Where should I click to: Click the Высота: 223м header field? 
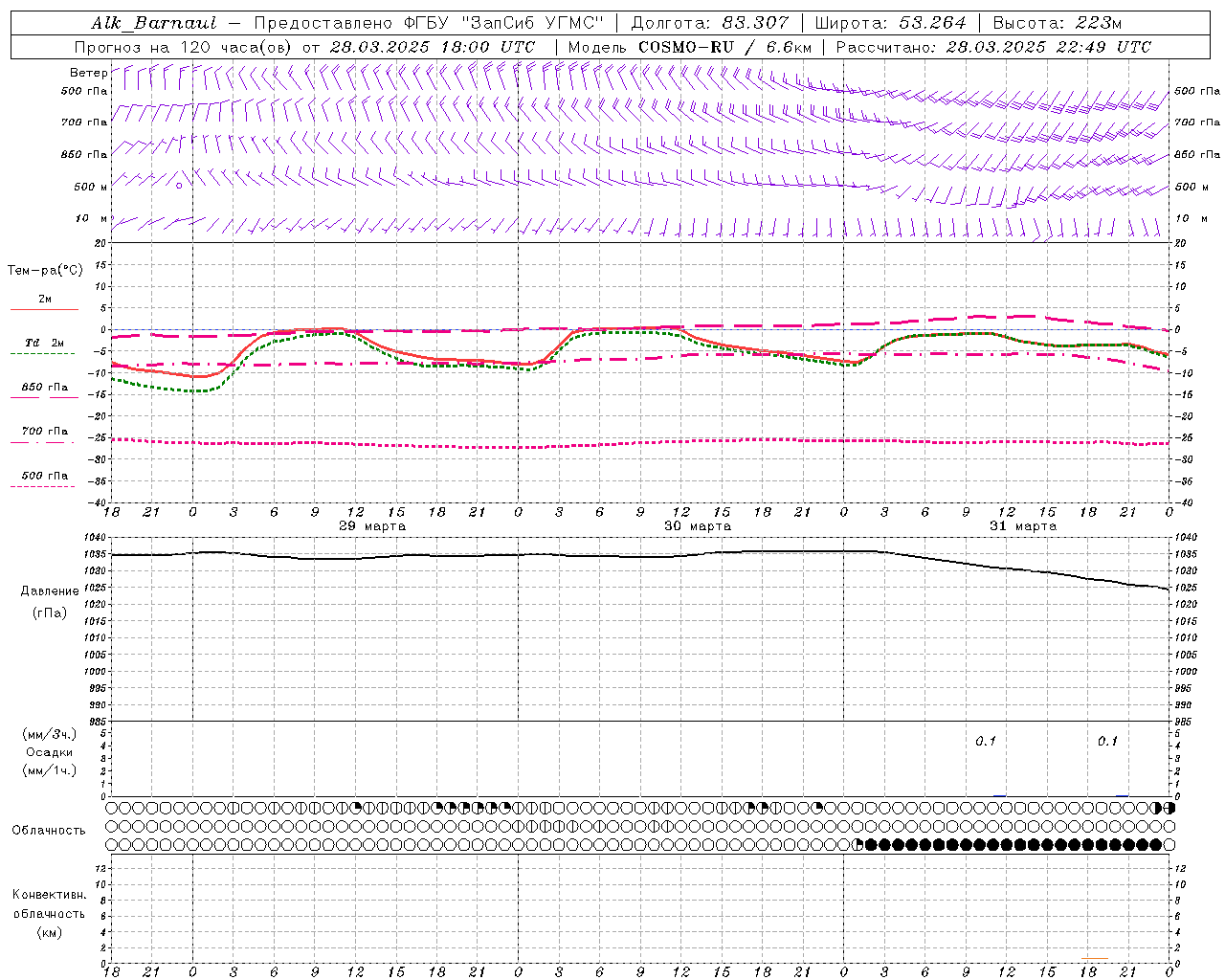(1058, 23)
